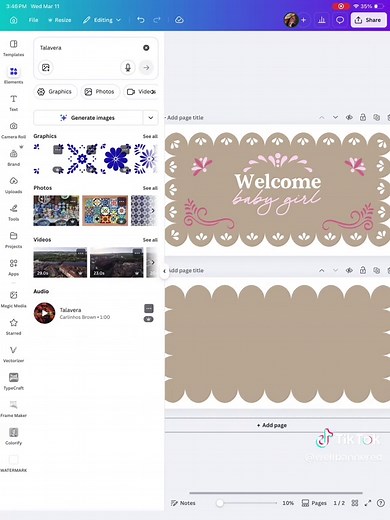390x520 pixels.
Task: See all Graphics results
Action: tap(150, 136)
